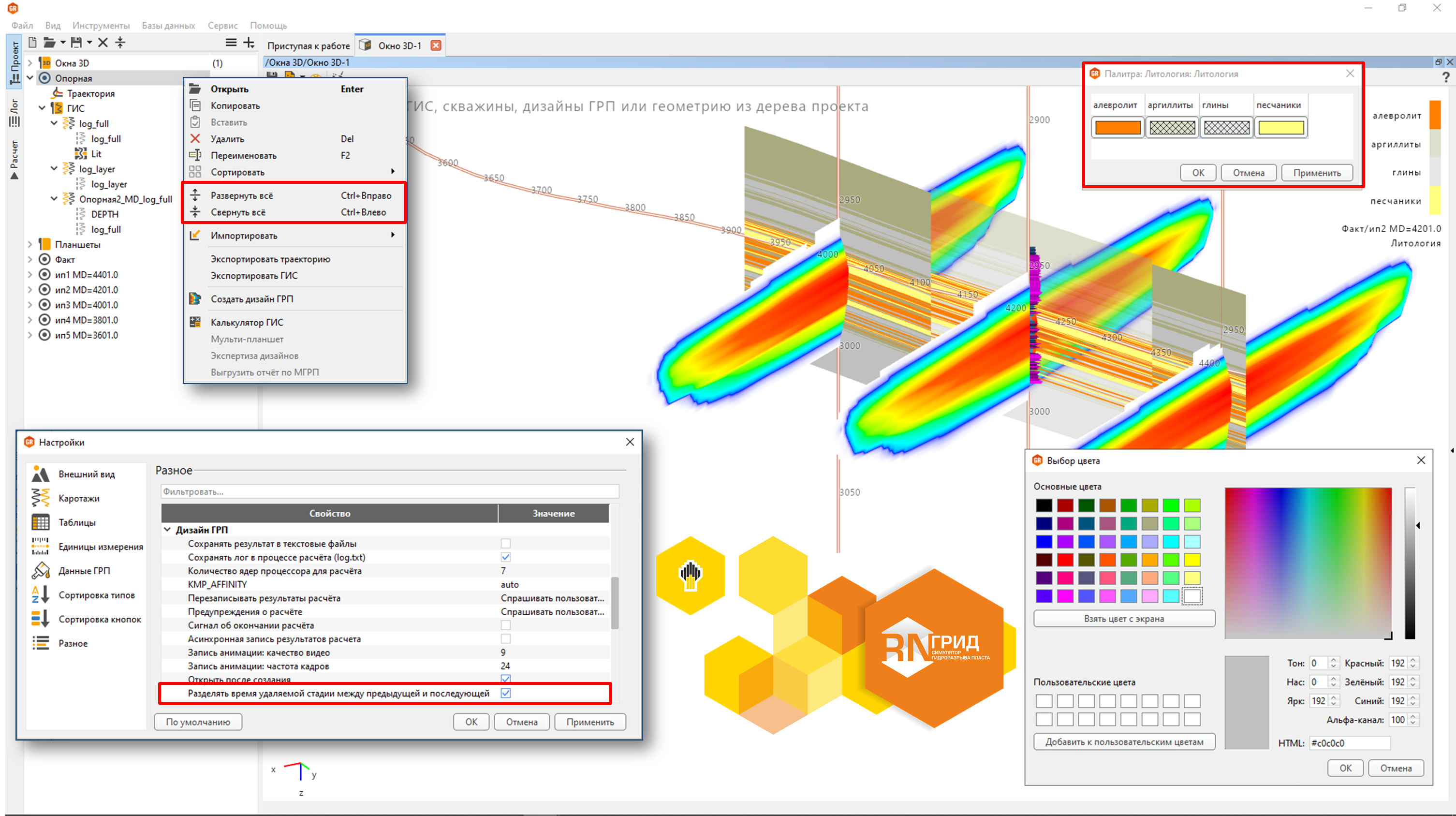The width and height of the screenshot is (1456, 816).
Task: Click the Окна 3D tree item icon
Action: pyautogui.click(x=45, y=63)
